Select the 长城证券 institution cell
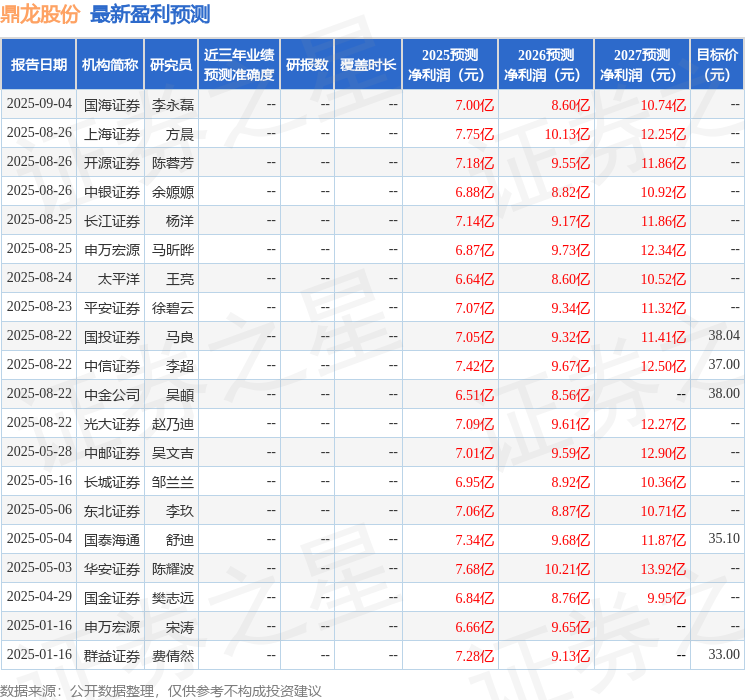This screenshot has width=745, height=700. (112, 482)
